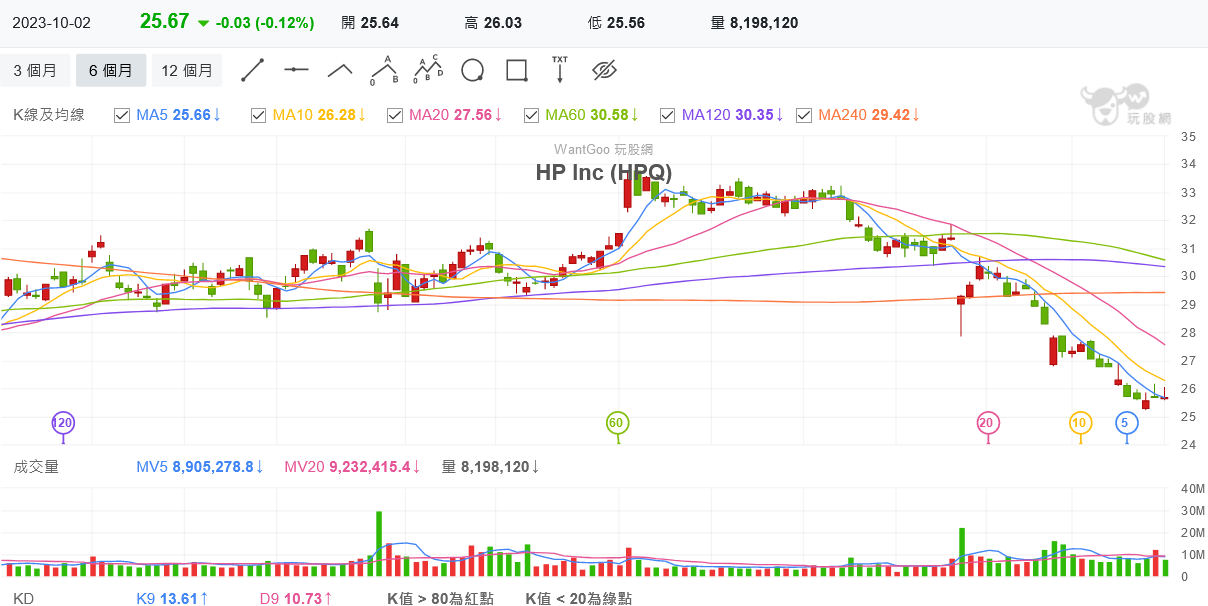The height and width of the screenshot is (606, 1208).
Task: Click the green 60 marker on timeline
Action: point(616,423)
